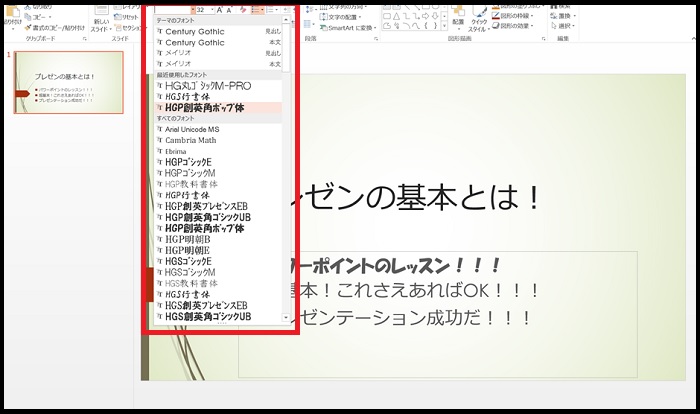Open the columns dropdown in paragraph group
The height and width of the screenshot is (414, 700).
click(308, 24)
